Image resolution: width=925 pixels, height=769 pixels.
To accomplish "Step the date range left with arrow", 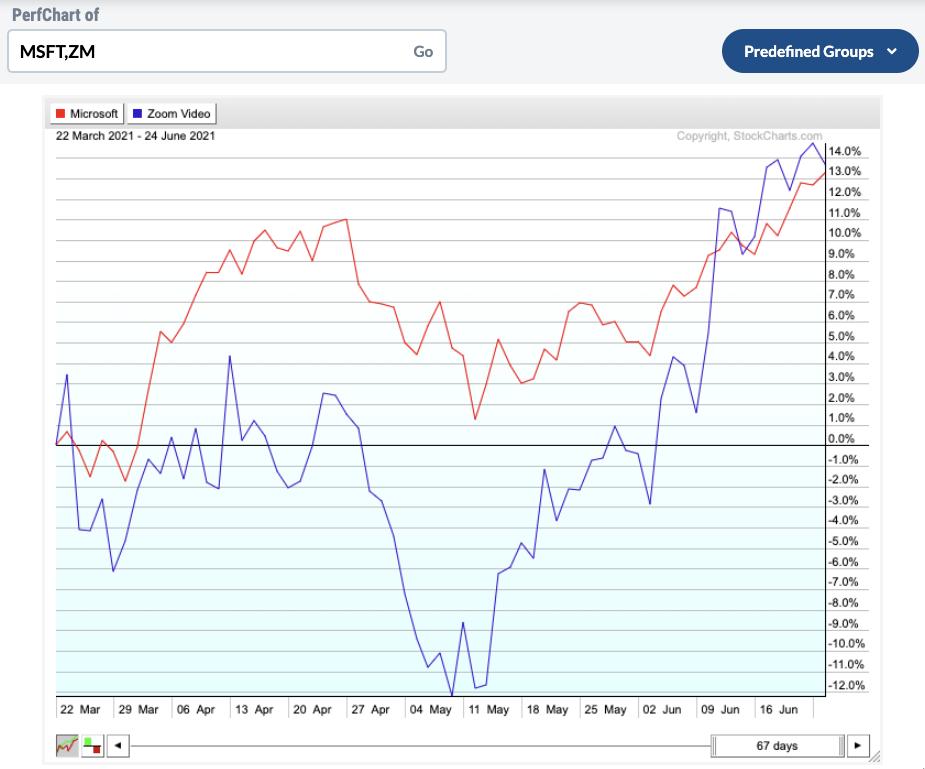I will click(118, 745).
